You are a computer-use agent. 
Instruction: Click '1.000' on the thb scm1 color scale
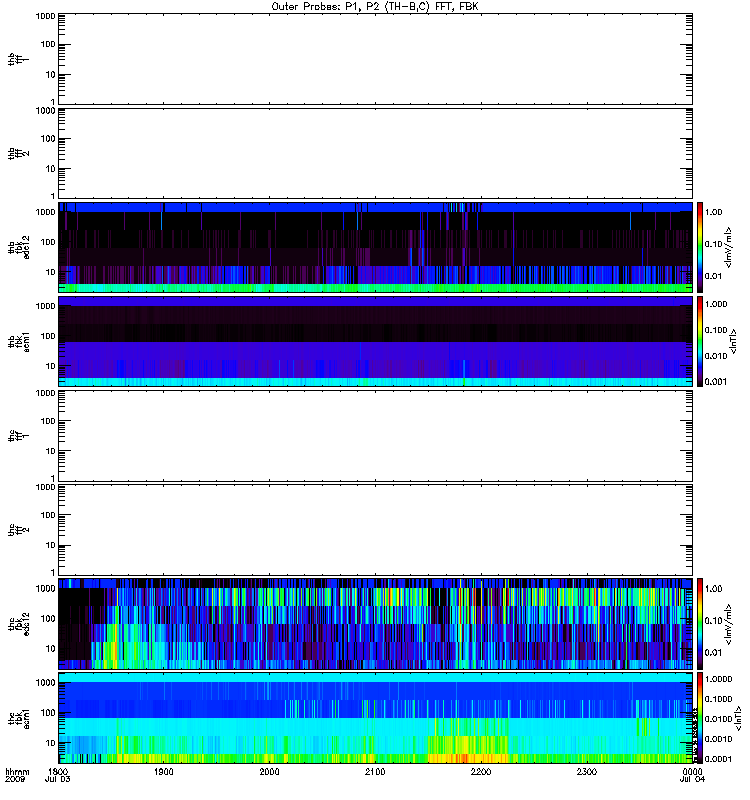tap(716, 304)
